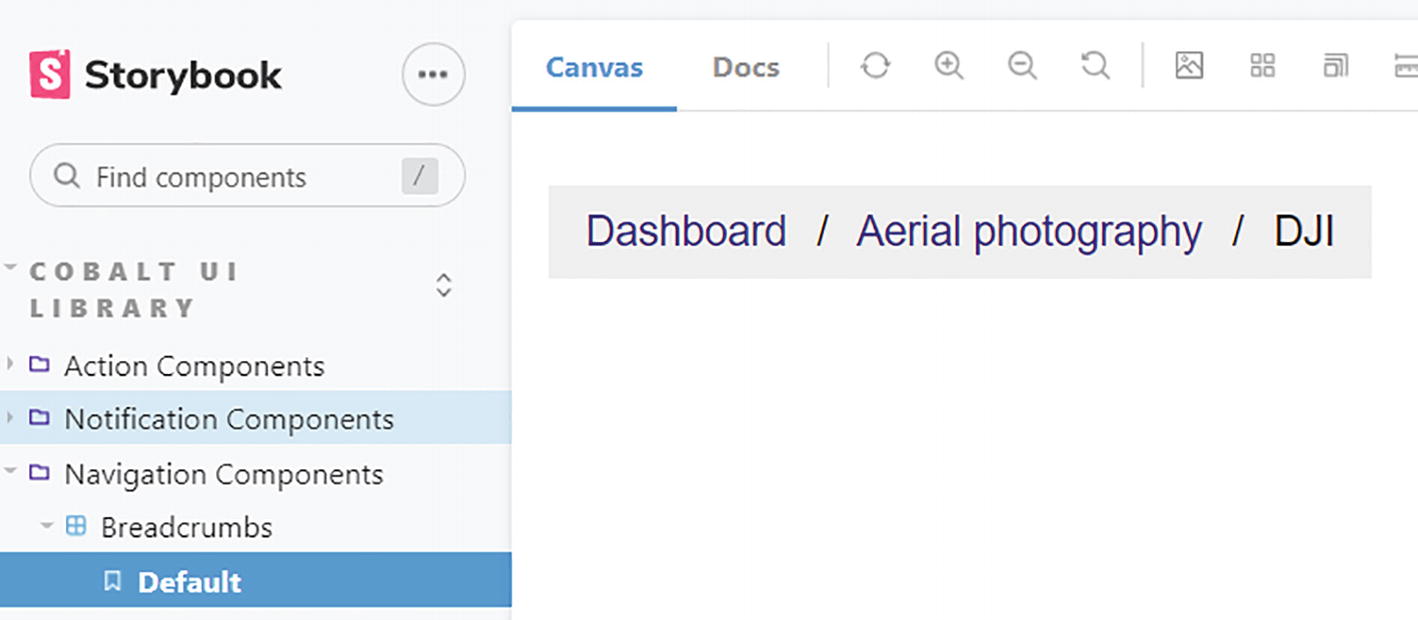Collapse the Navigation Components folder

223,474
